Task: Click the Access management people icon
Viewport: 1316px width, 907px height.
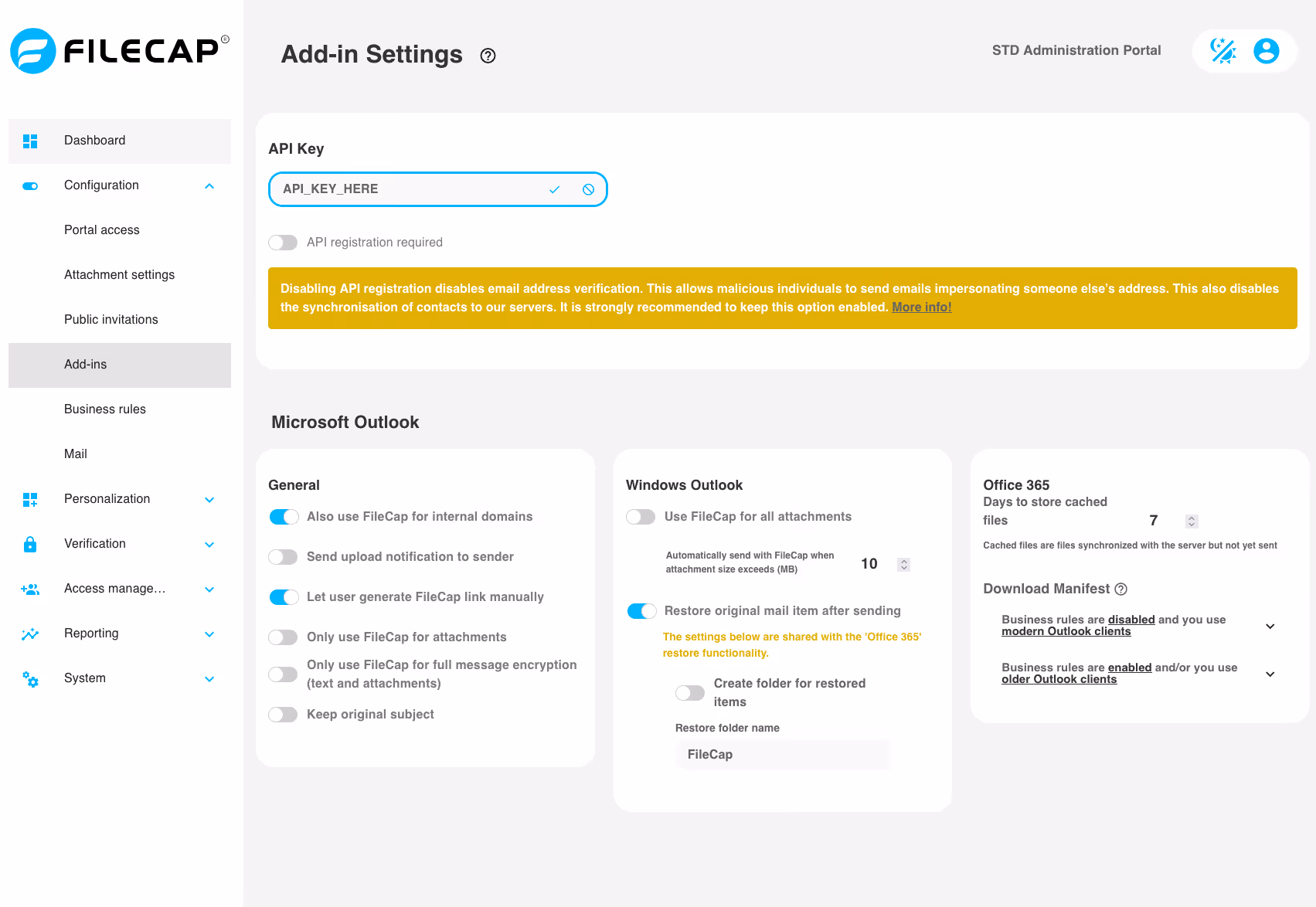Action: (30, 589)
